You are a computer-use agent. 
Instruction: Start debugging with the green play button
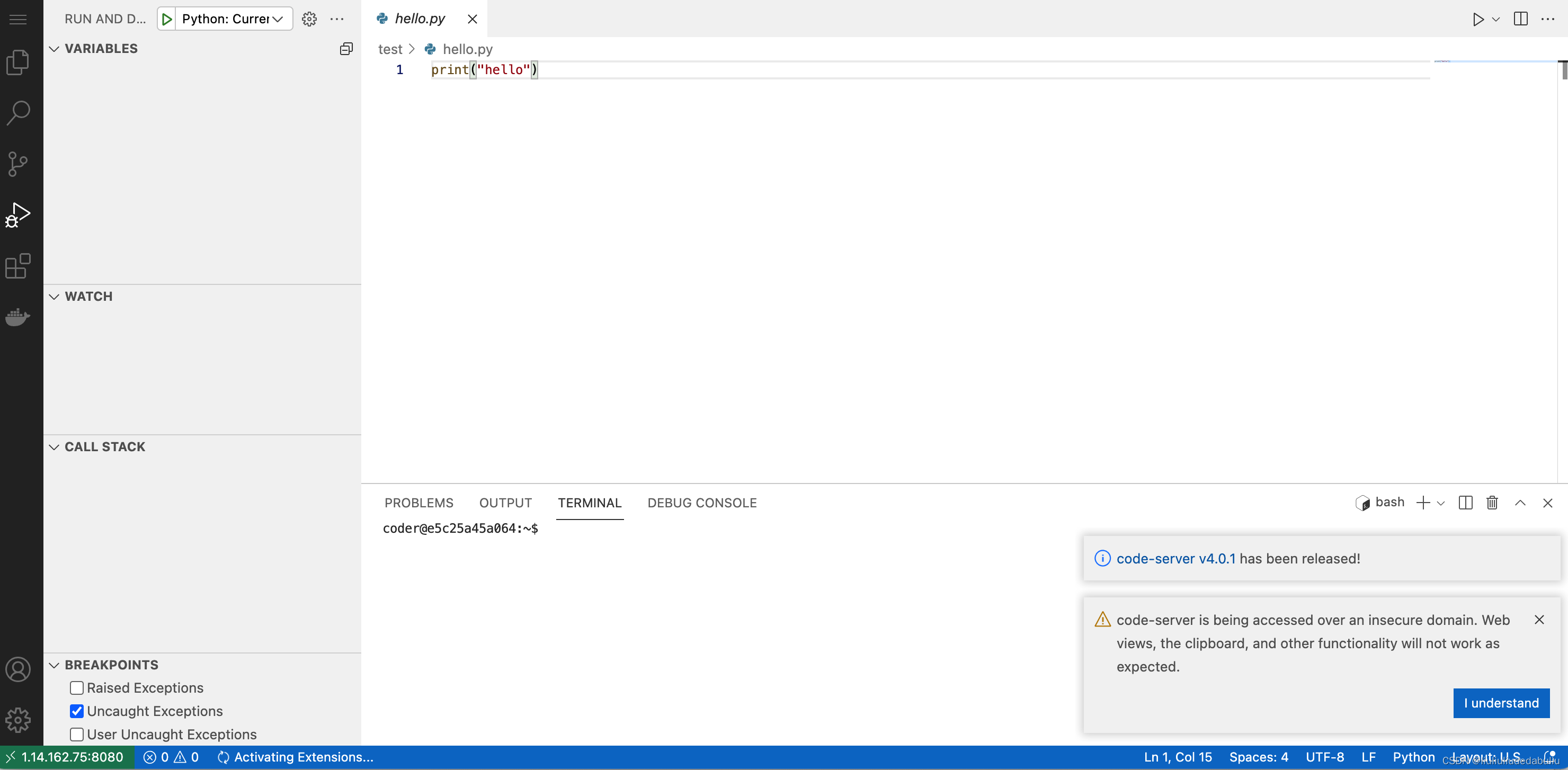click(166, 18)
